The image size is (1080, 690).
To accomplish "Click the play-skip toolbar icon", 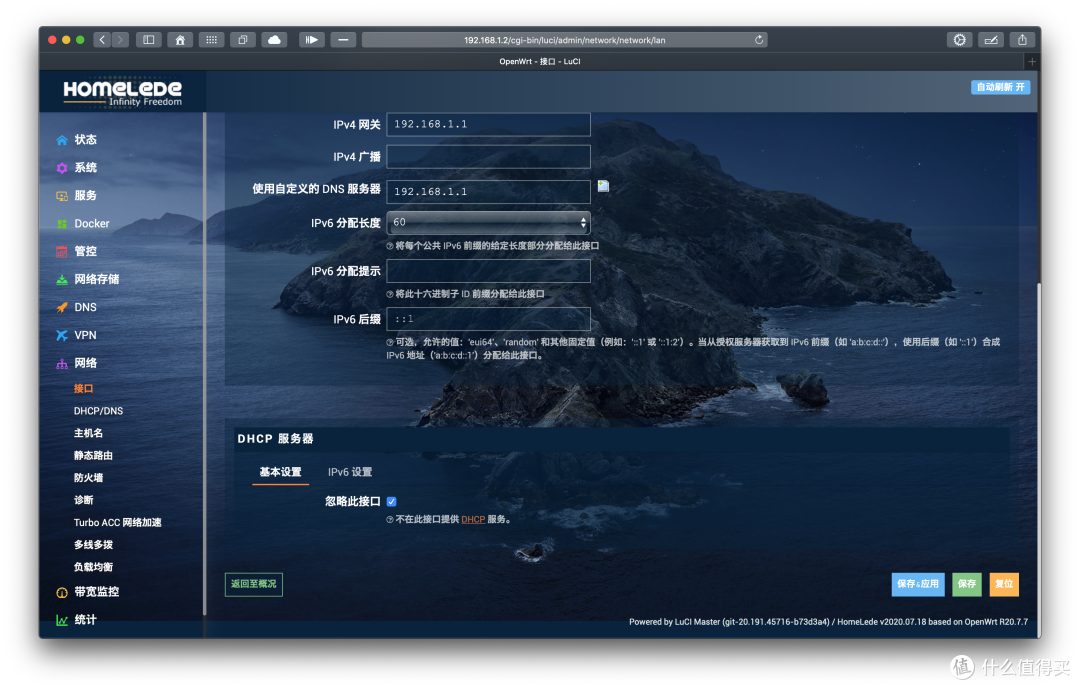I will pos(311,40).
